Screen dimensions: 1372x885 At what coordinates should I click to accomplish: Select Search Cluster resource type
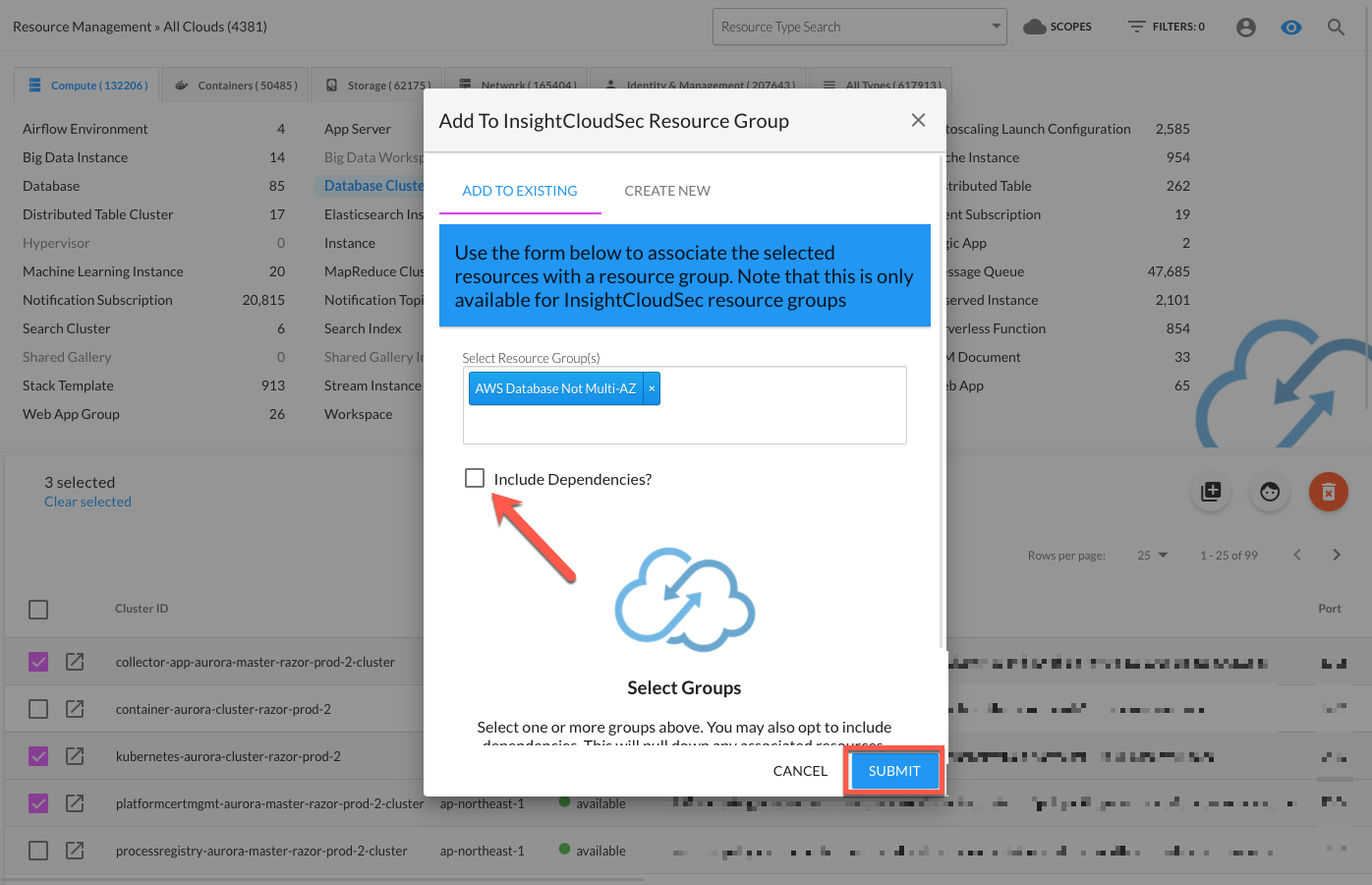tap(67, 328)
